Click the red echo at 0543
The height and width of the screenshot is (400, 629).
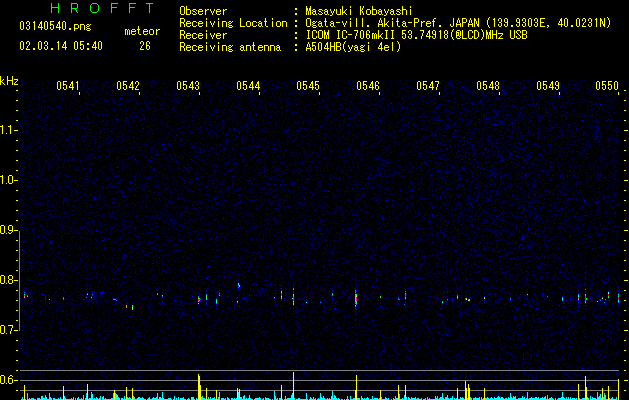pyautogui.click(x=199, y=299)
